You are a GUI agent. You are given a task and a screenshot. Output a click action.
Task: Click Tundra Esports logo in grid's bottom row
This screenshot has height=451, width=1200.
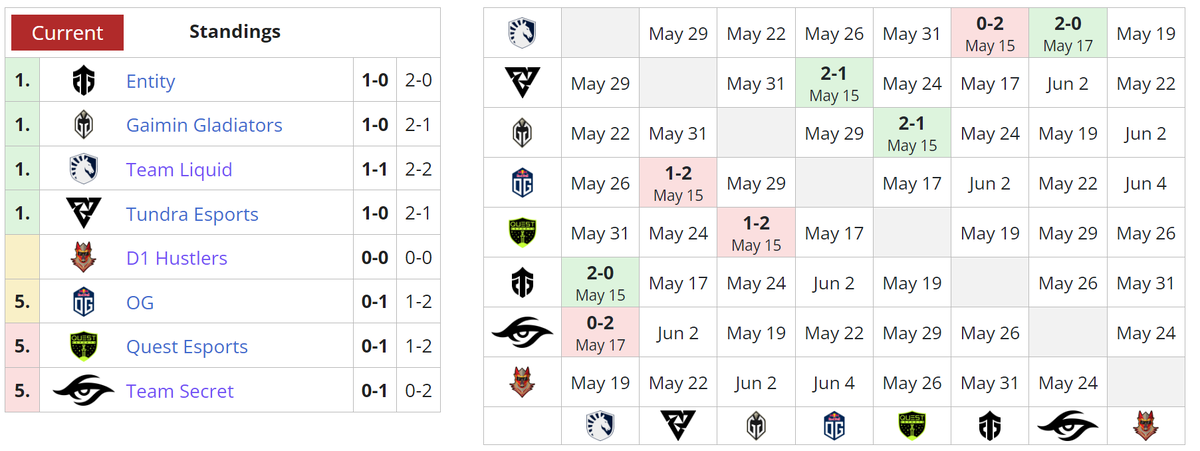coord(678,426)
